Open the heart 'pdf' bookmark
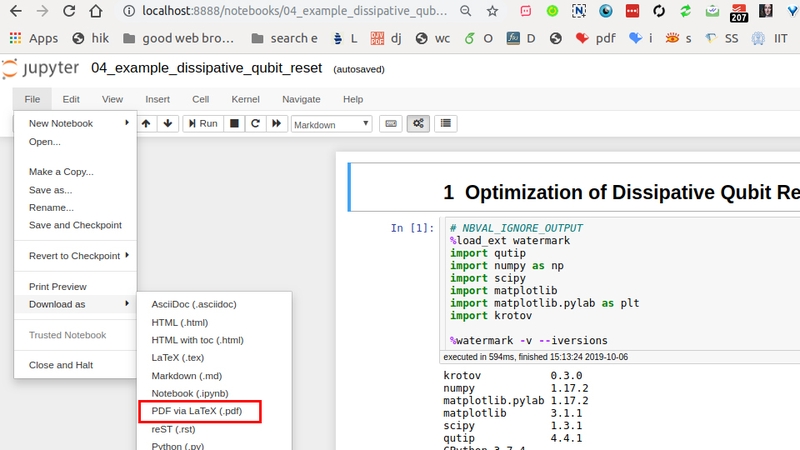Viewport: 800px width, 450px height. [x=595, y=38]
